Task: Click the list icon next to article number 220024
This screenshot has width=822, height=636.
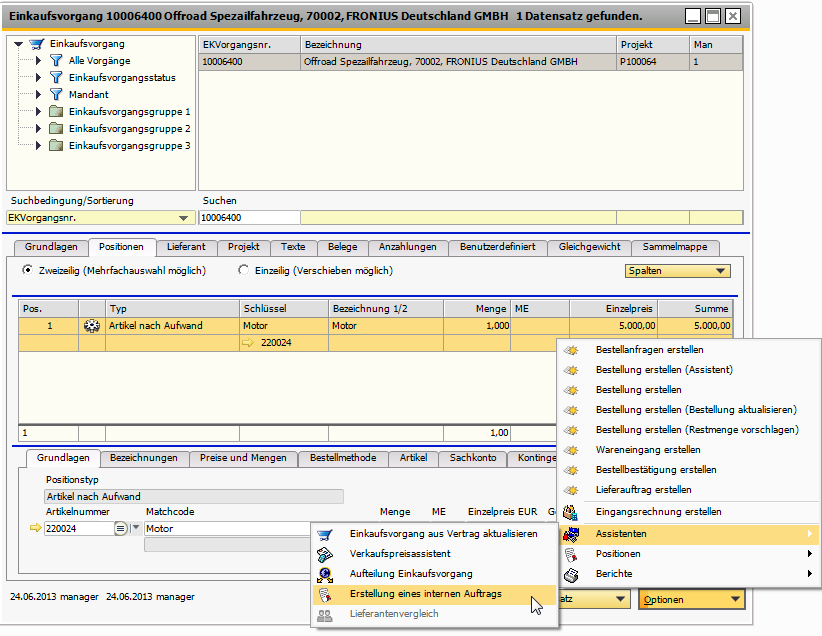Action: coord(121,528)
